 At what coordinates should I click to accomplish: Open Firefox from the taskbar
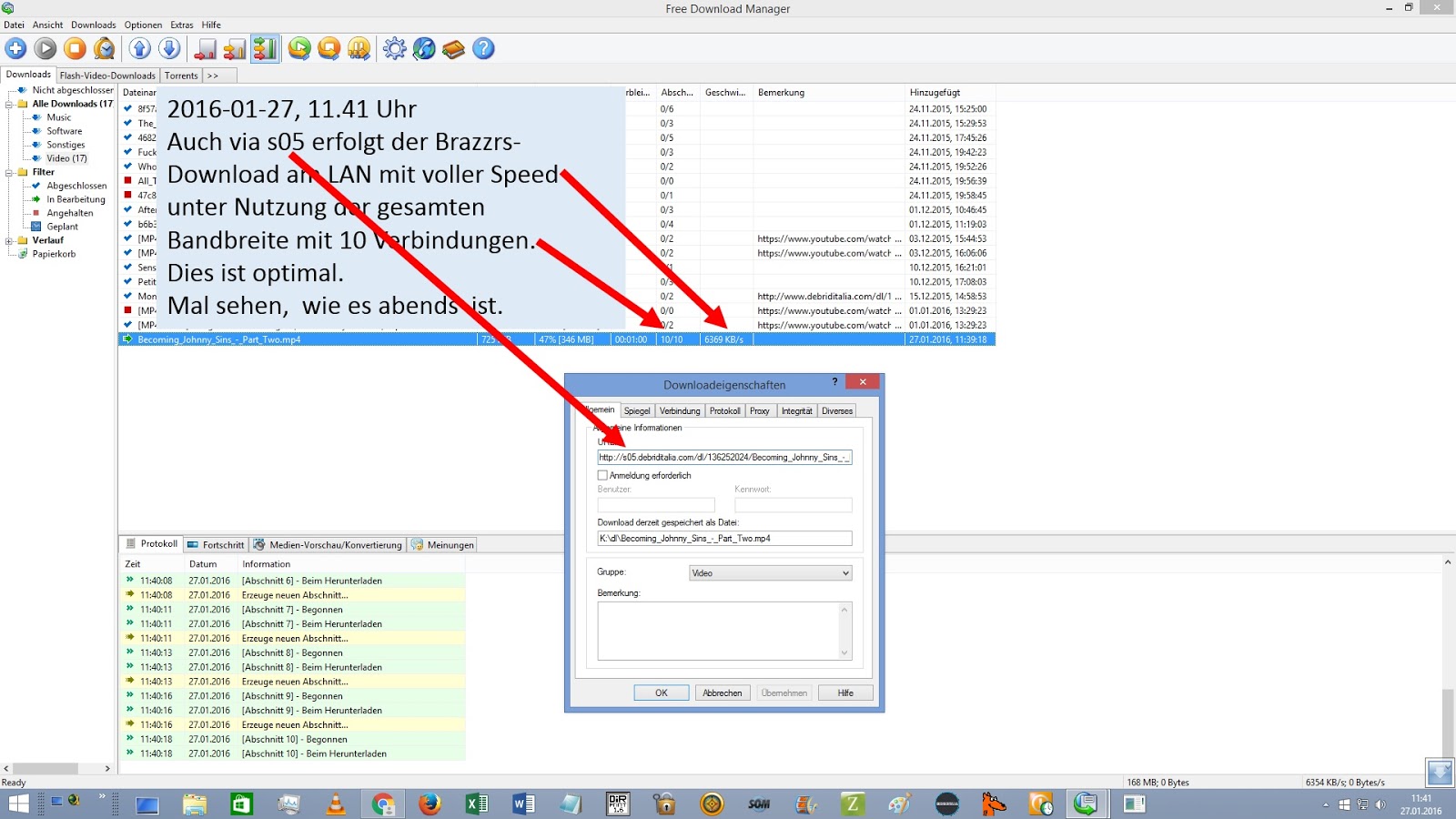(430, 804)
